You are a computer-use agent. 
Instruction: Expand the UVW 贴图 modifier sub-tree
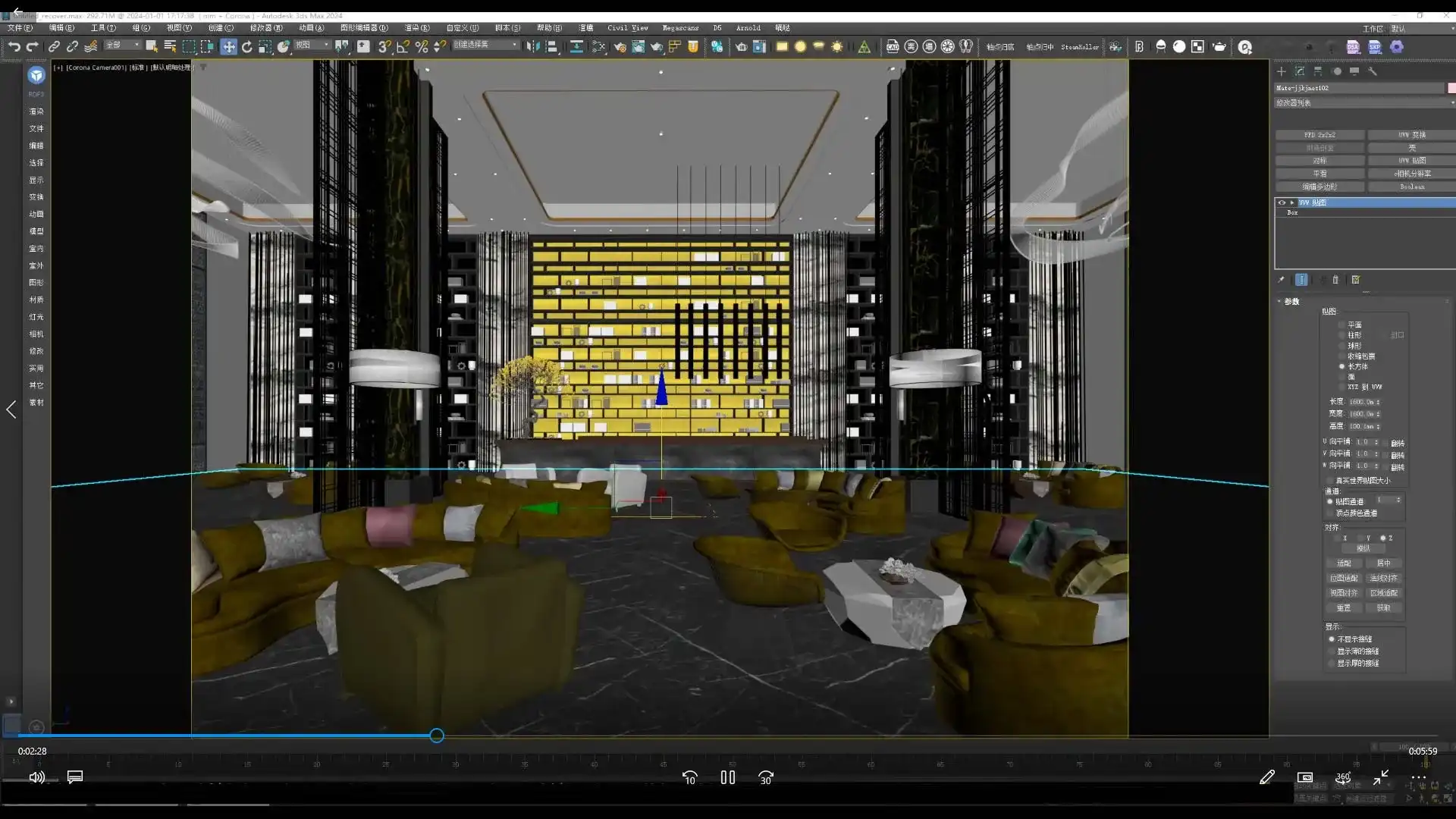point(1291,202)
